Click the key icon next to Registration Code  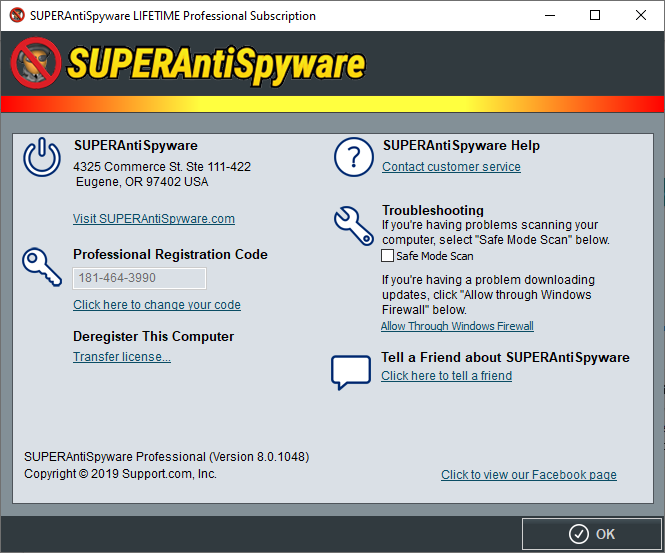[x=42, y=267]
